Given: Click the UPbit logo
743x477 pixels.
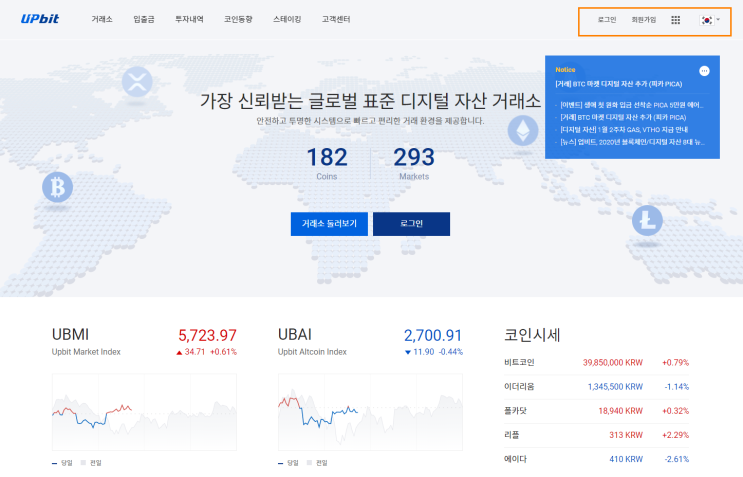Looking at the screenshot, I should pos(40,19).
